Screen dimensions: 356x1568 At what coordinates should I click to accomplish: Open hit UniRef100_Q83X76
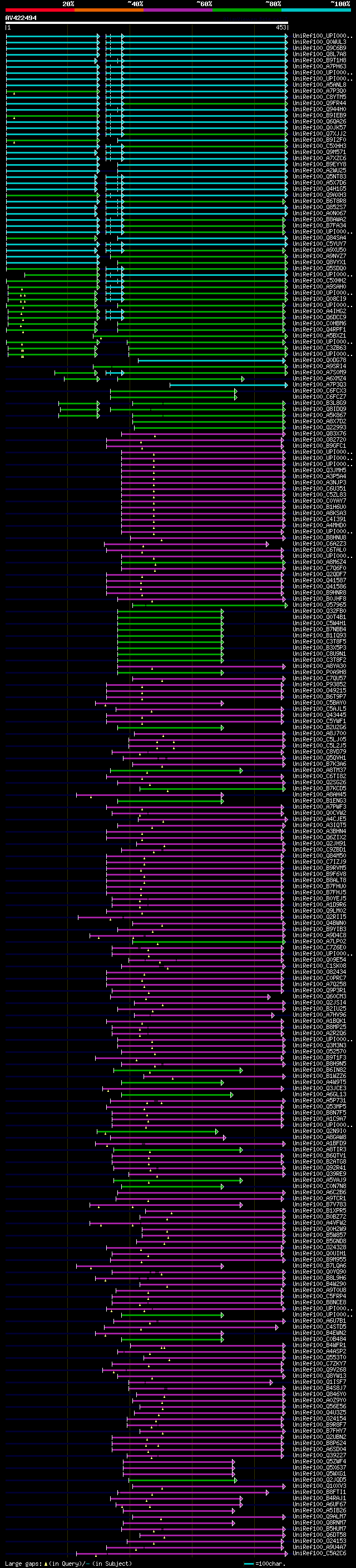tap(319, 433)
